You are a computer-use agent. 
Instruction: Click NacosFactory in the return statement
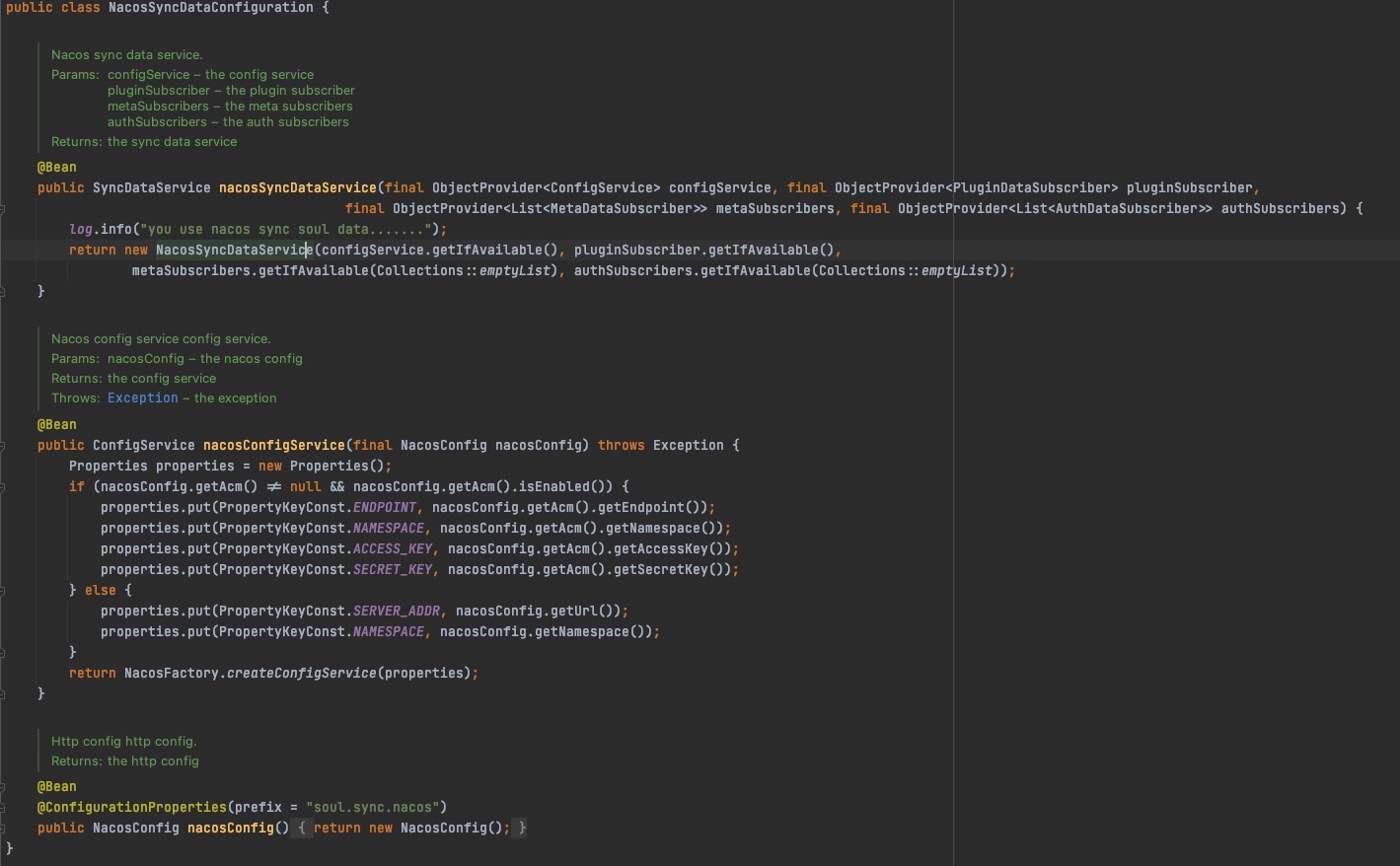(172, 673)
